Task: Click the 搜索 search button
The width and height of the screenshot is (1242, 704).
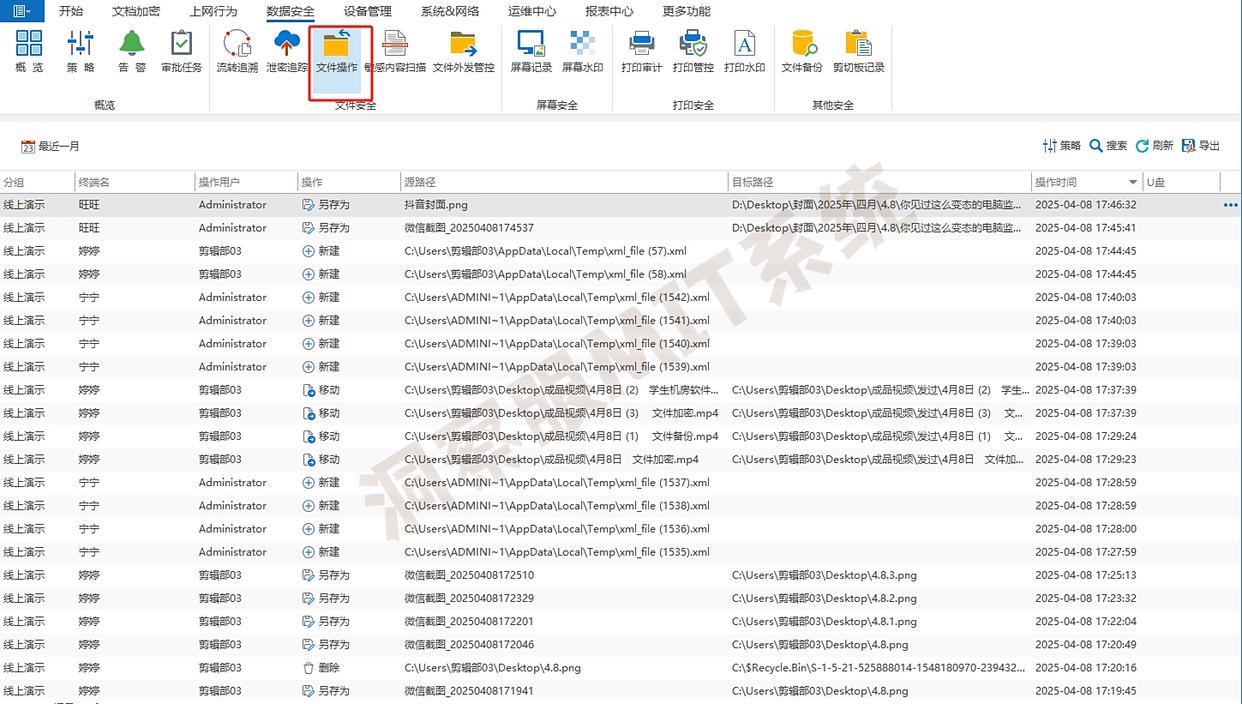Action: [x=1108, y=146]
